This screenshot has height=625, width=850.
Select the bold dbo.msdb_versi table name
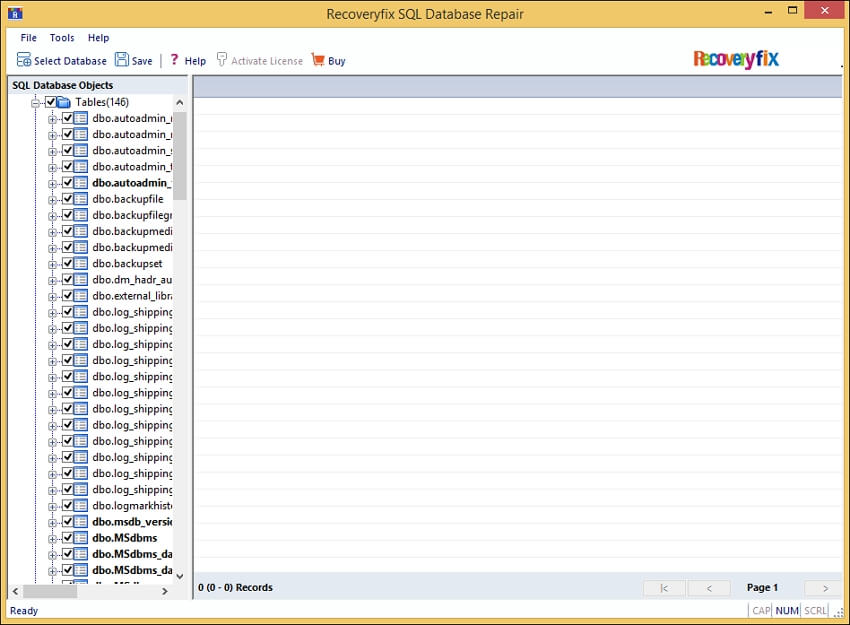(x=132, y=522)
